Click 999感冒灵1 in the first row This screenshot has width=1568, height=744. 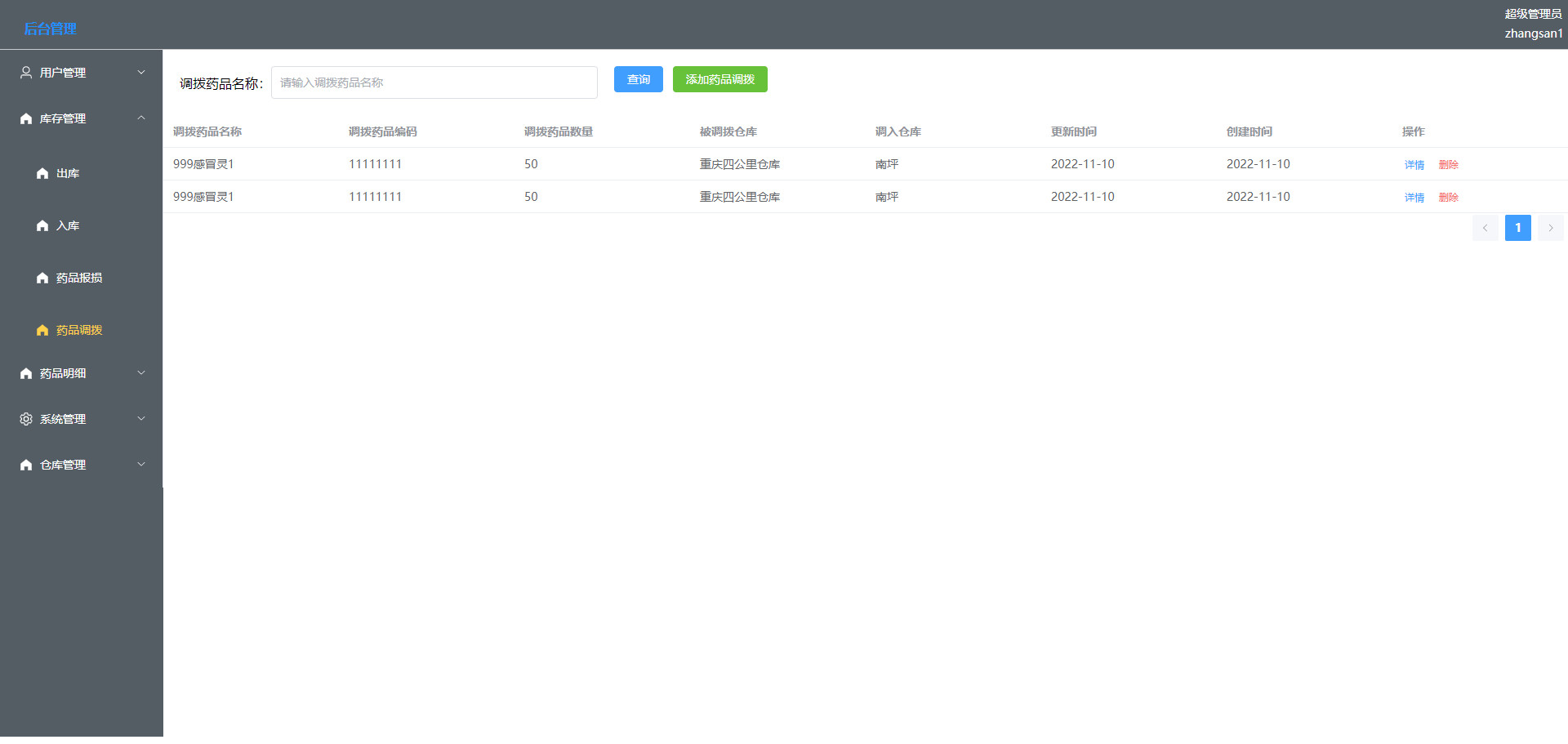(203, 164)
